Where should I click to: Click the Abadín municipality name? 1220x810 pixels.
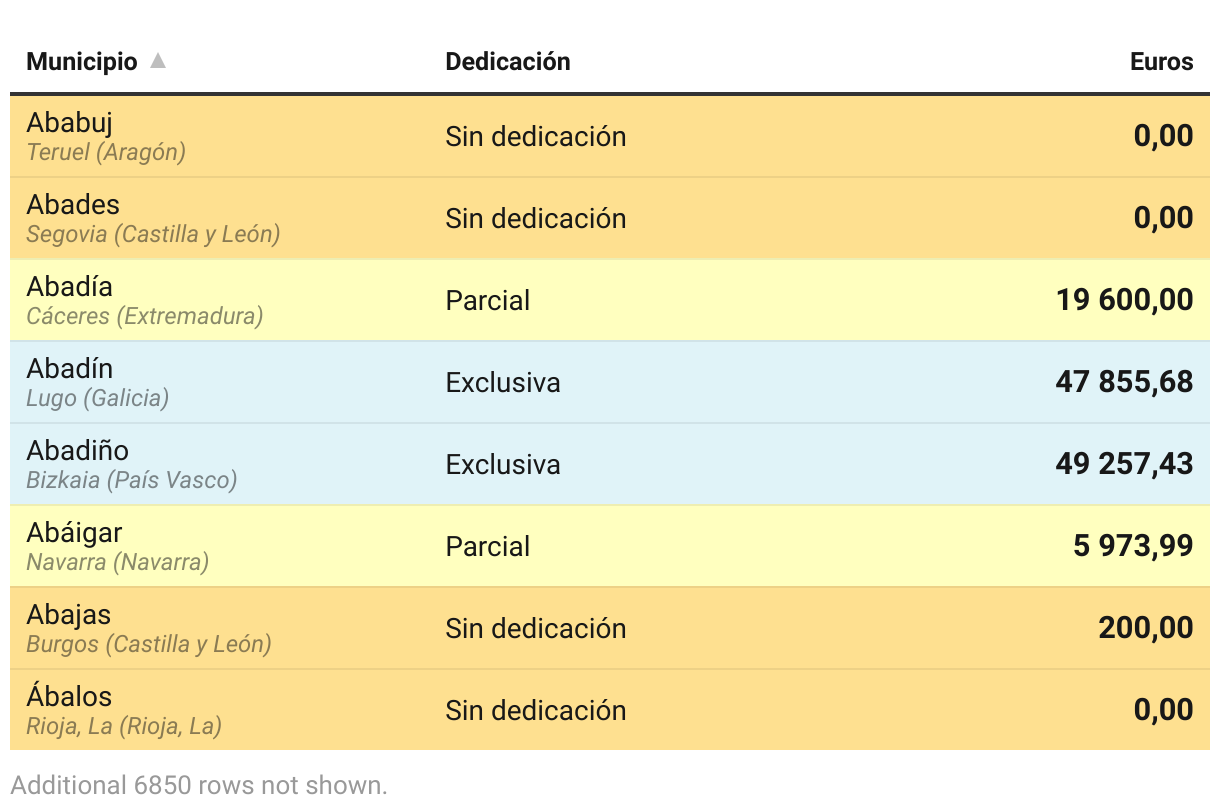[x=69, y=369]
